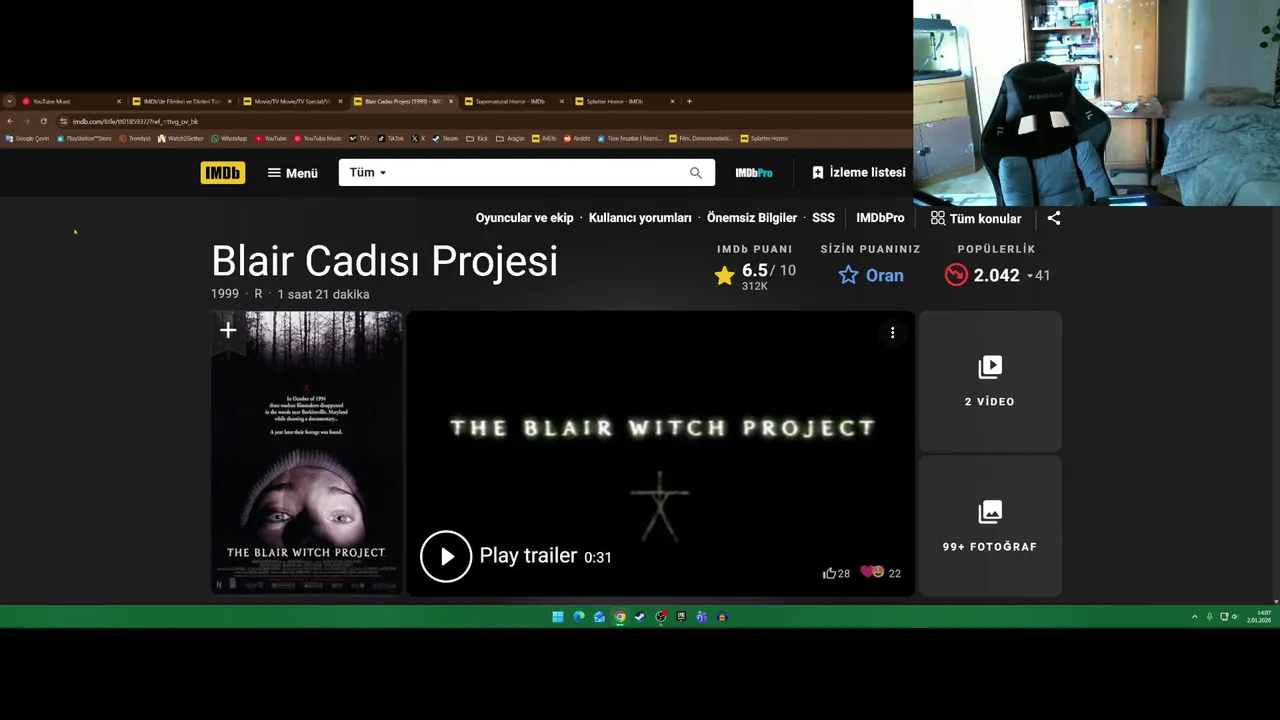Click the popularity trend icon
The height and width of the screenshot is (720, 1280).
click(x=956, y=275)
